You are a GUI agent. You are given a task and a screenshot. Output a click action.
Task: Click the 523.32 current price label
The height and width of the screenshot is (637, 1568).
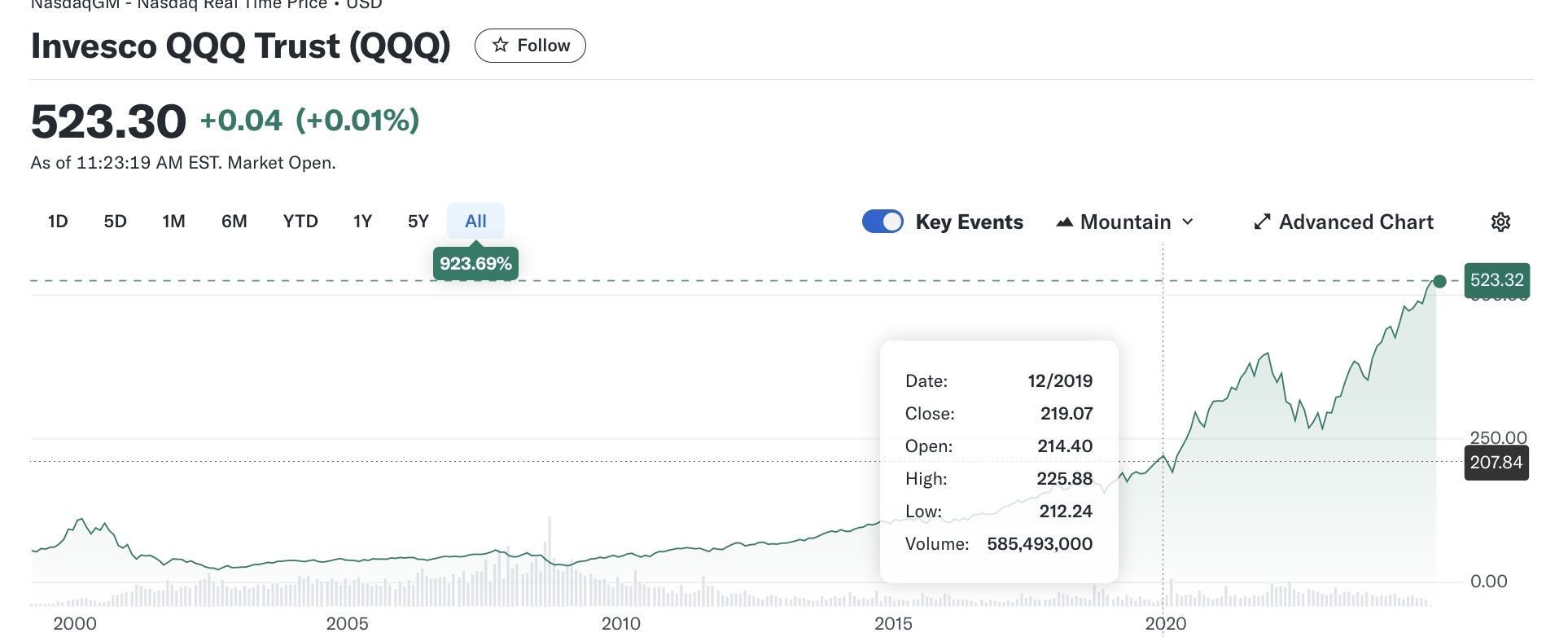pyautogui.click(x=1496, y=280)
